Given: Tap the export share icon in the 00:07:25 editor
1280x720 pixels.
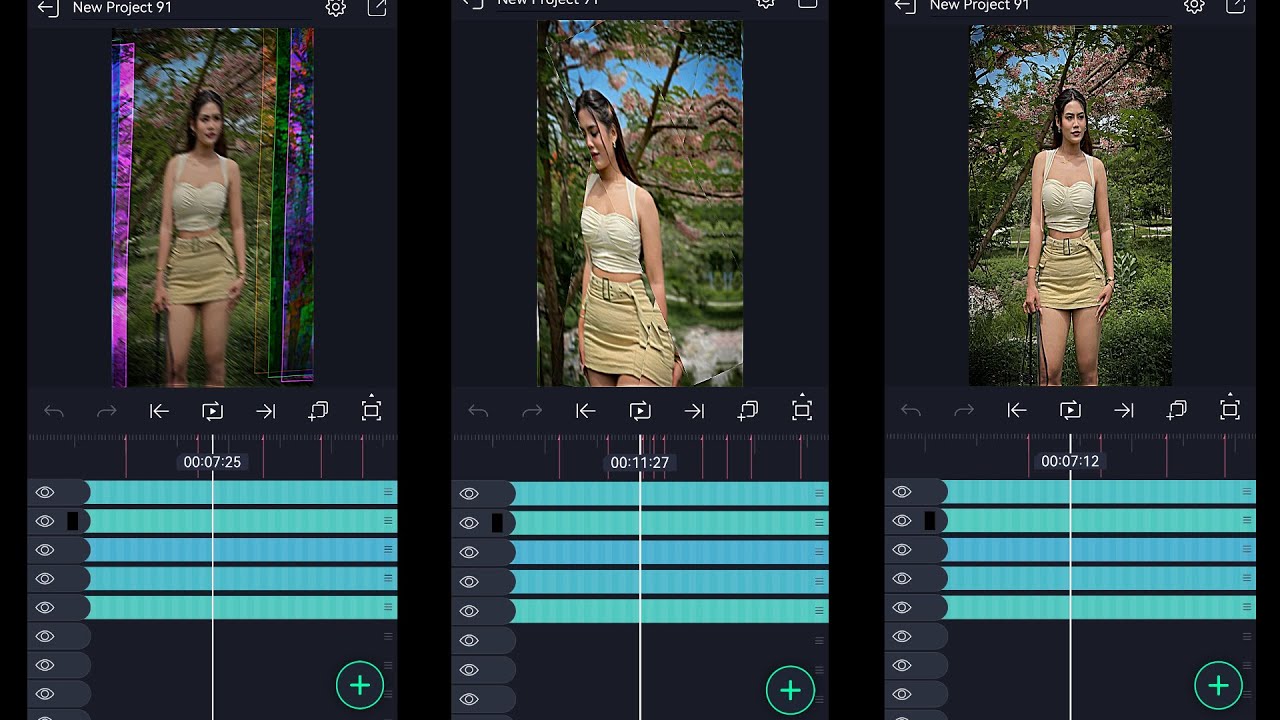Looking at the screenshot, I should pos(377,8).
